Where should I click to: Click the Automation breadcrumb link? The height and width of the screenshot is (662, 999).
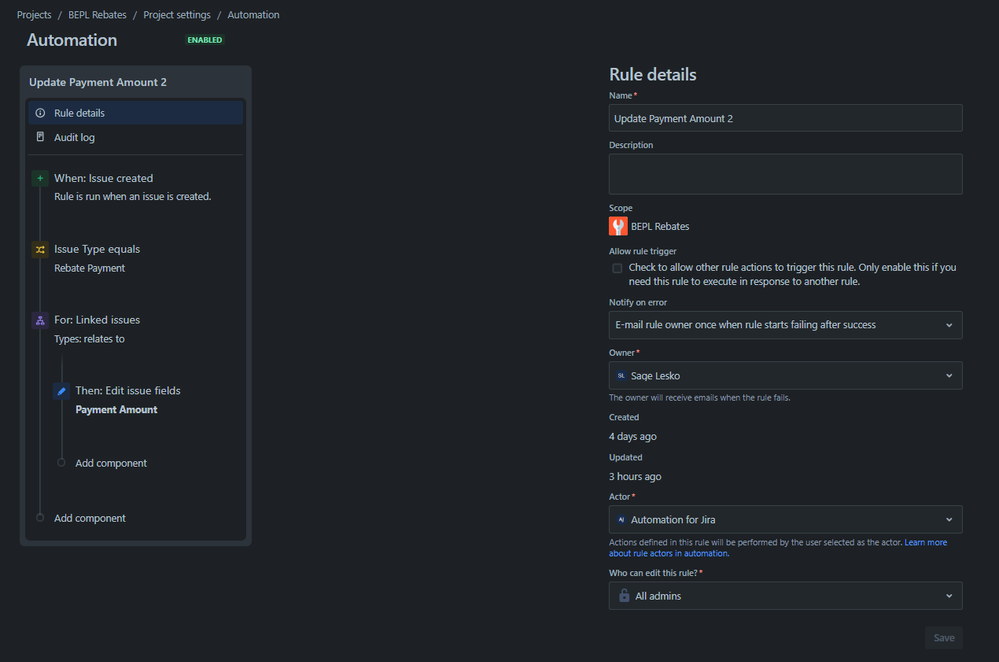[253, 15]
